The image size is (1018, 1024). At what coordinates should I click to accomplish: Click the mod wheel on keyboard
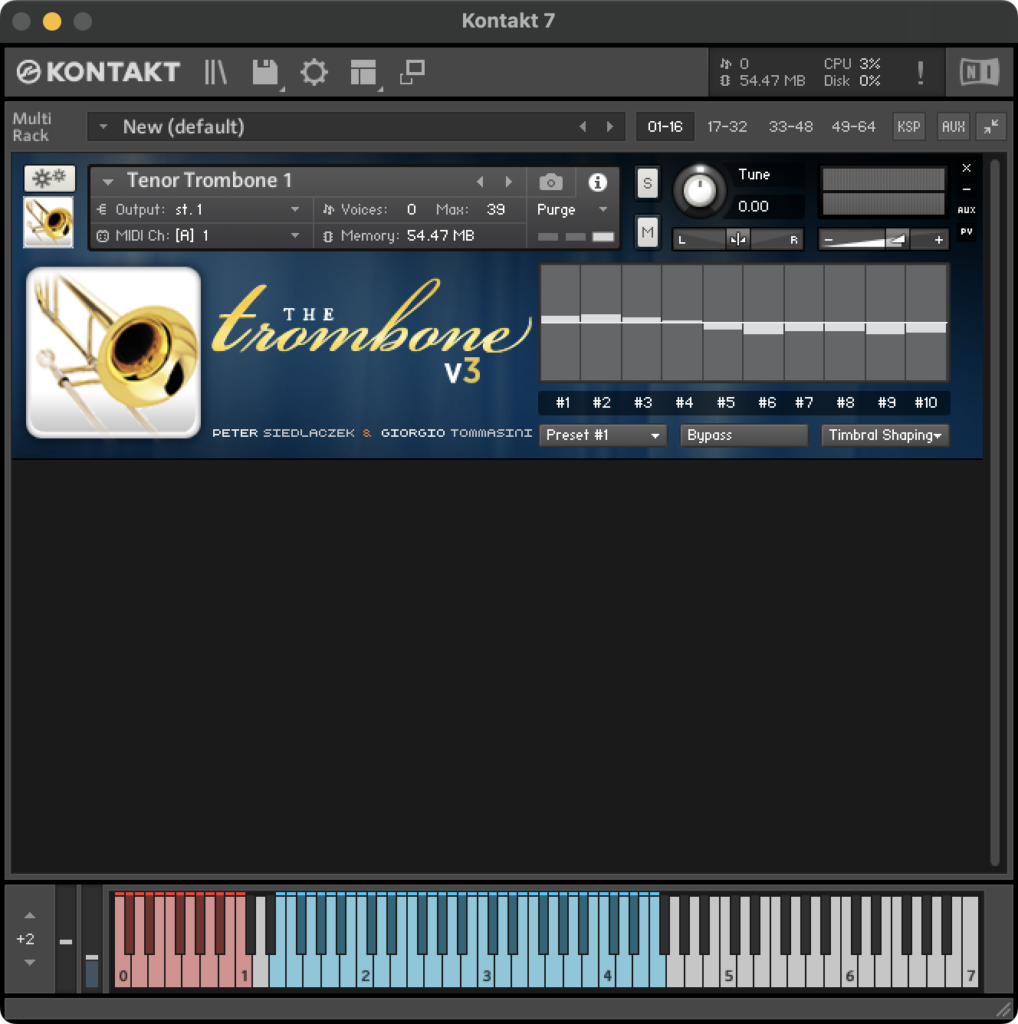pyautogui.click(x=92, y=940)
